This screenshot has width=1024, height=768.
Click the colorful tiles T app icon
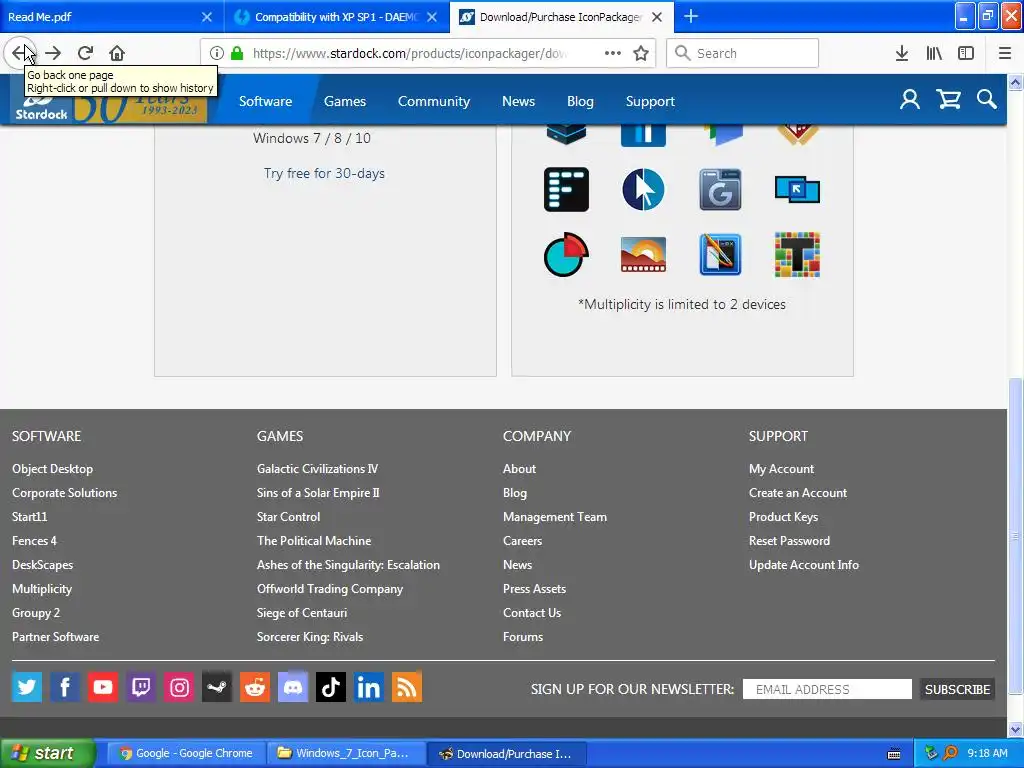(x=797, y=254)
